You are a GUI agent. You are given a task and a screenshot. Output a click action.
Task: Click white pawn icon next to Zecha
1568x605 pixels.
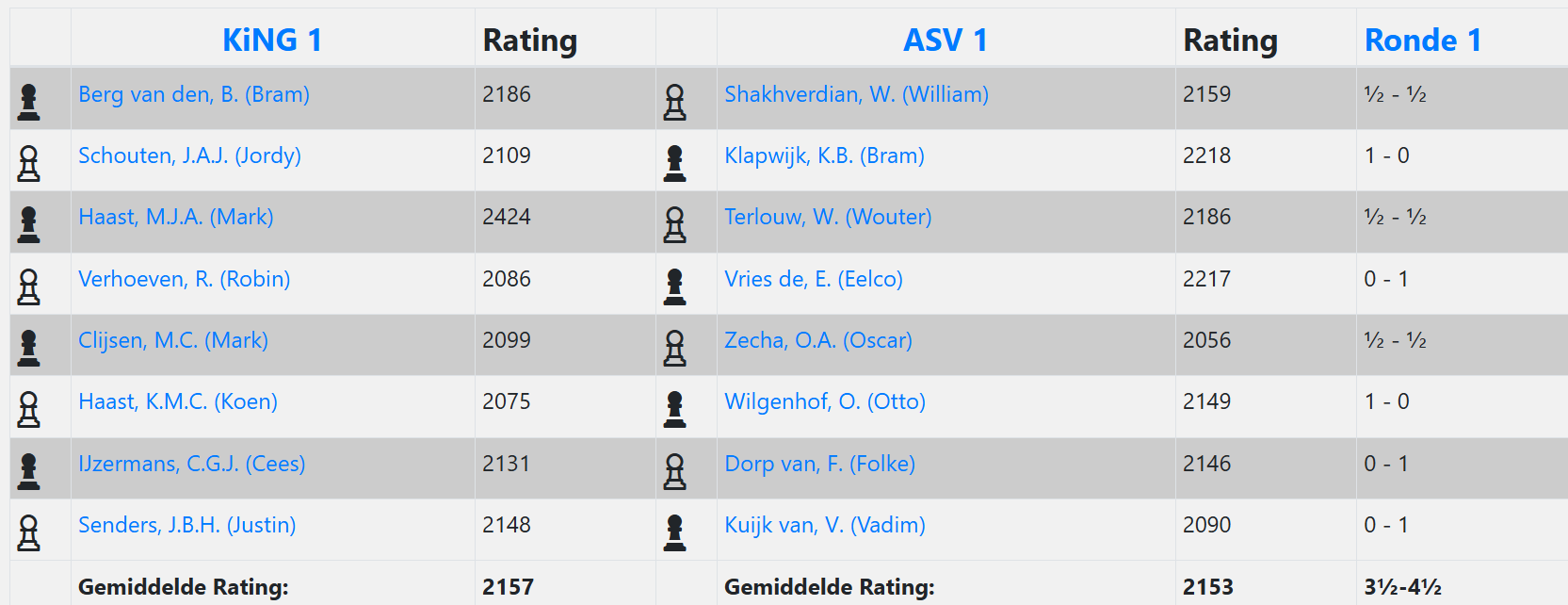pyautogui.click(x=675, y=349)
